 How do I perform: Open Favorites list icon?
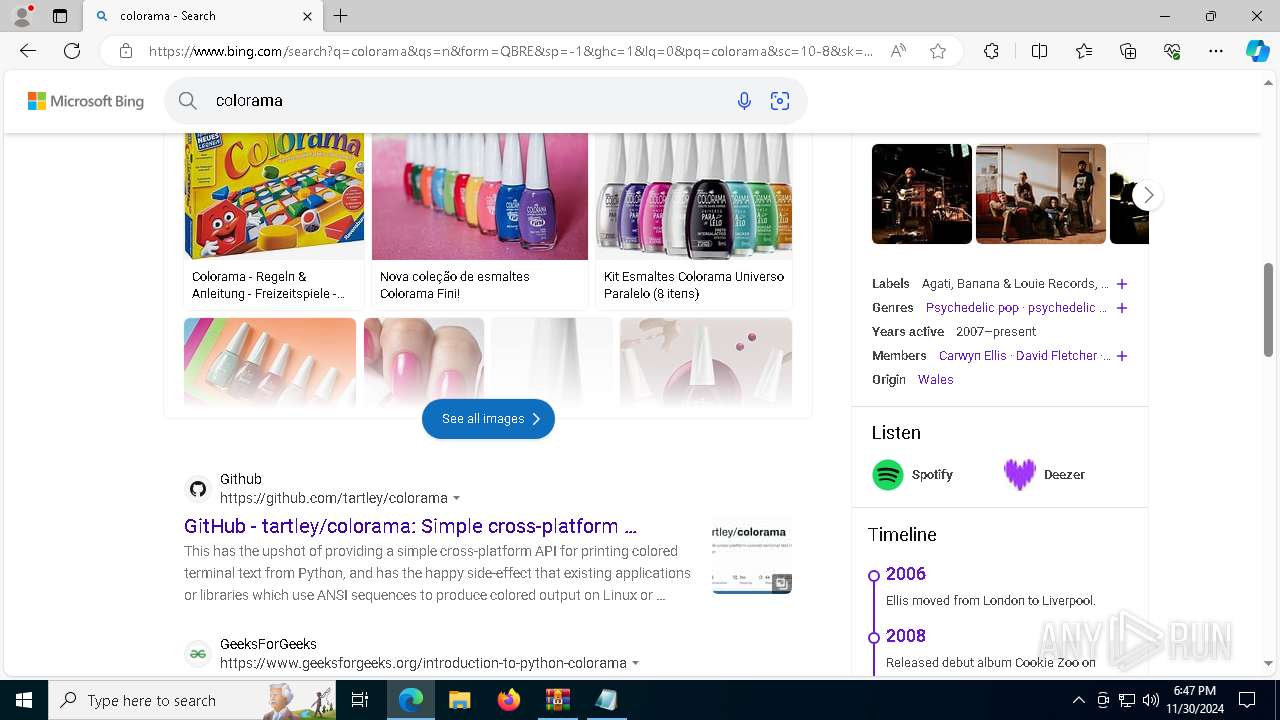click(x=1084, y=51)
